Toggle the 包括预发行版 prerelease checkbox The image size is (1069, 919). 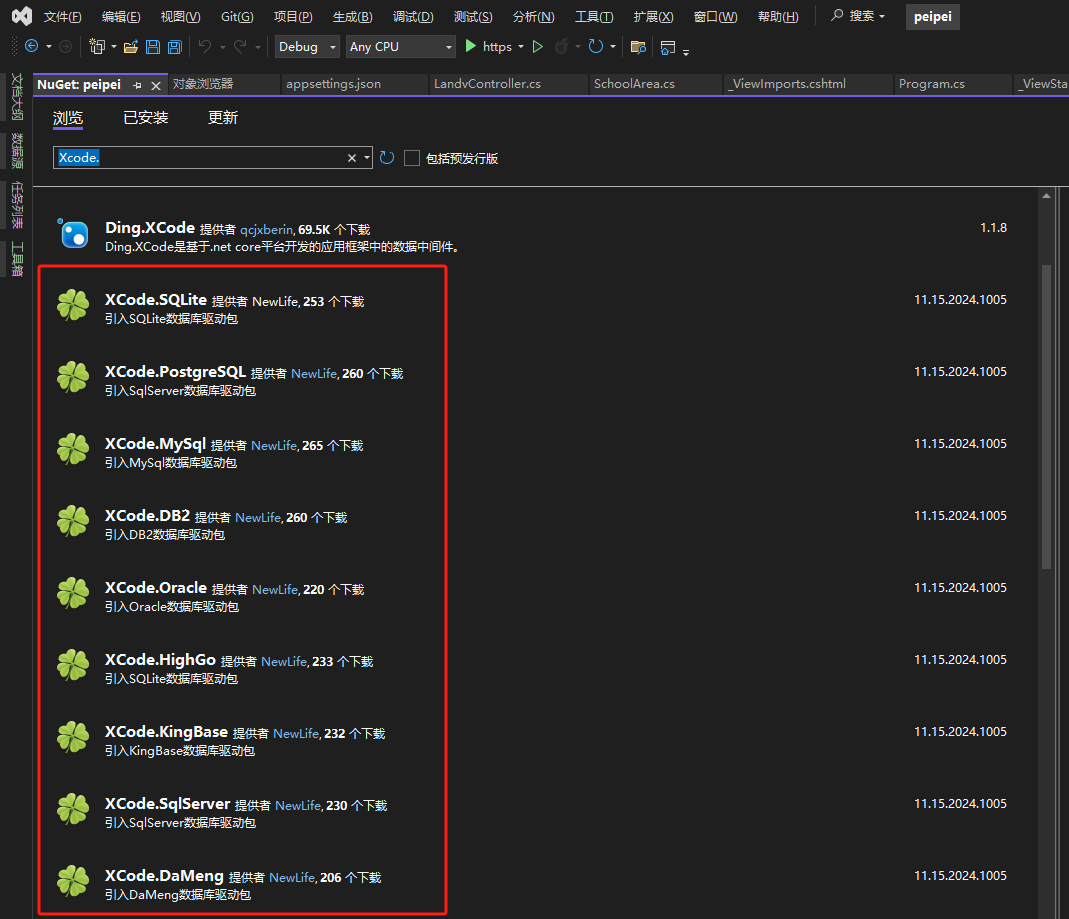[412, 158]
